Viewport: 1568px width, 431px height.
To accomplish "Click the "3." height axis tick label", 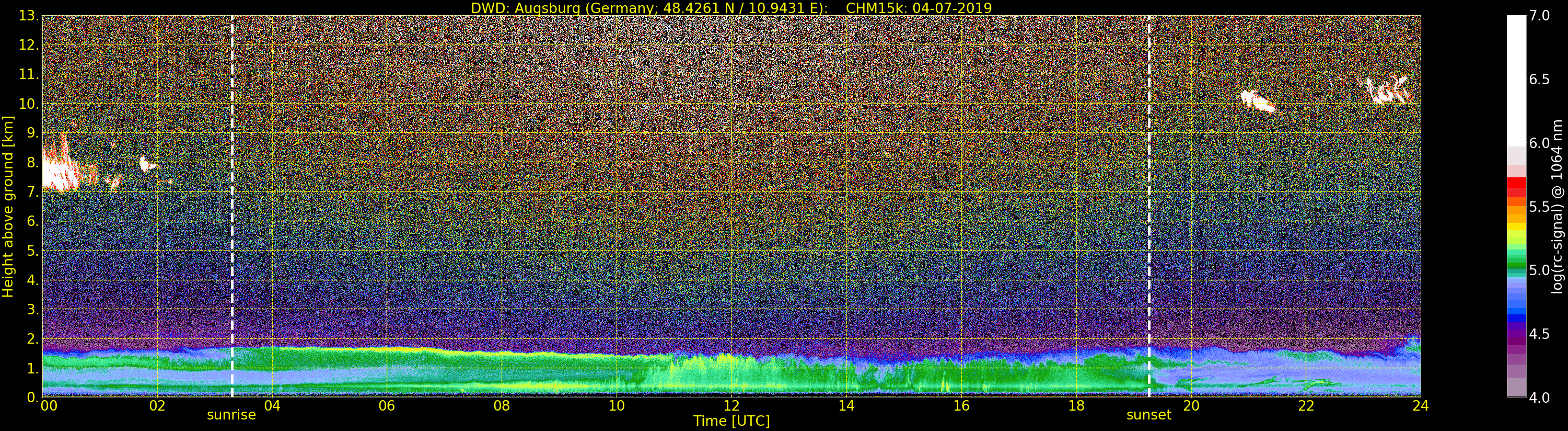I will click(33, 309).
